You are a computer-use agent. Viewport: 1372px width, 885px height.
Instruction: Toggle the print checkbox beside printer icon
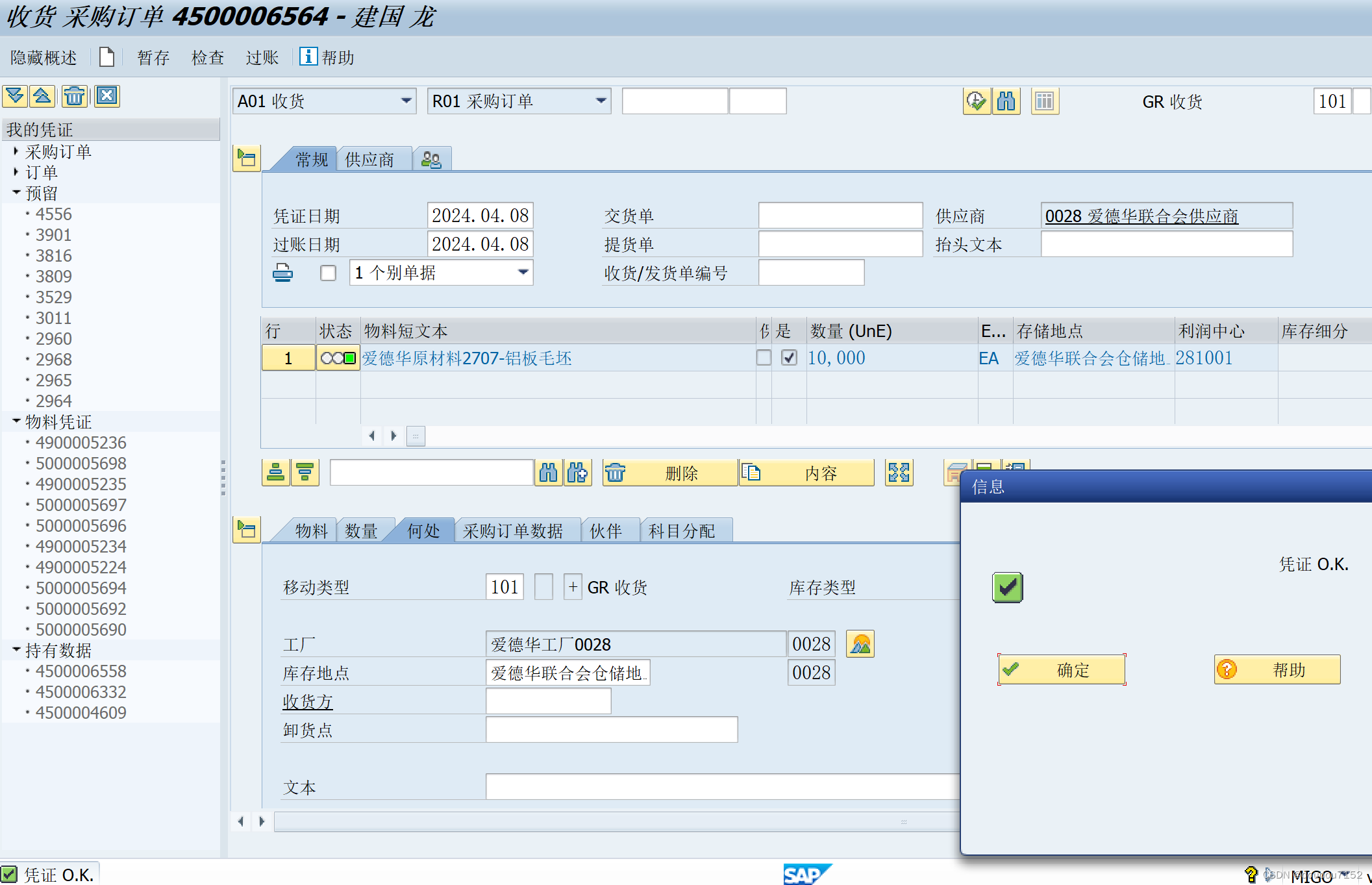coord(328,273)
